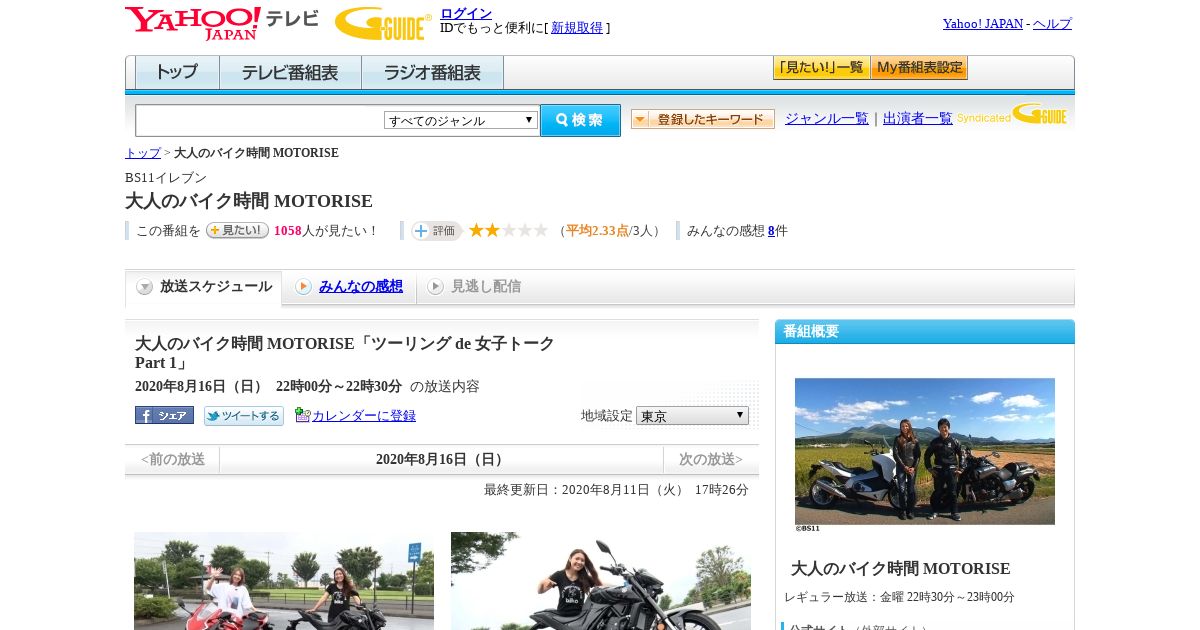Viewport: 1200px width, 630px height.
Task: Click the 「見たい!」一覧 button
Action: pos(821,68)
